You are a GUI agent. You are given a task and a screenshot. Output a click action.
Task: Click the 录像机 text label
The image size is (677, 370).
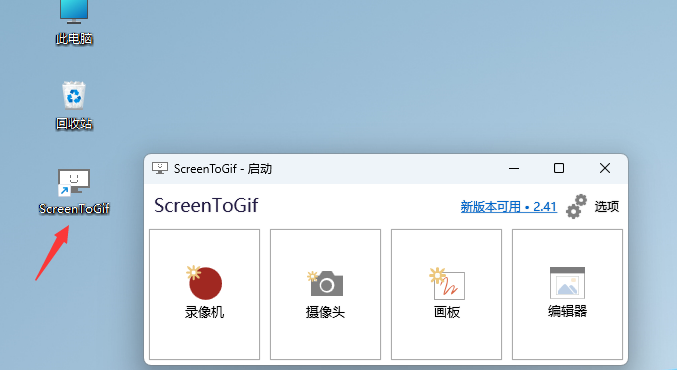click(204, 312)
